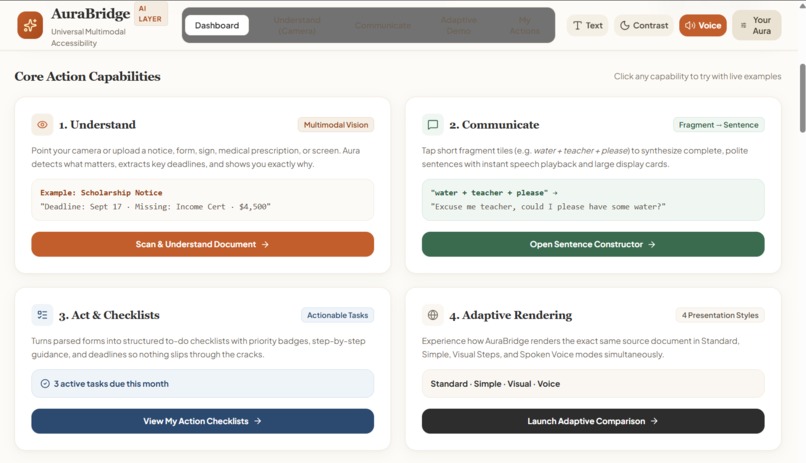Click the '2. Communicate' heading
The height and width of the screenshot is (463, 806).
[494, 124]
